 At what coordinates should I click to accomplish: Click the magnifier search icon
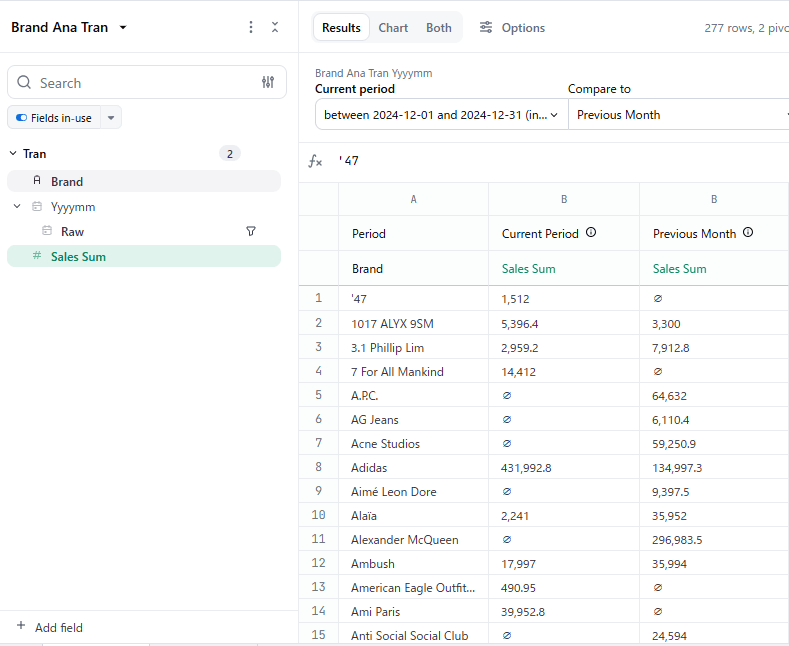(x=24, y=82)
